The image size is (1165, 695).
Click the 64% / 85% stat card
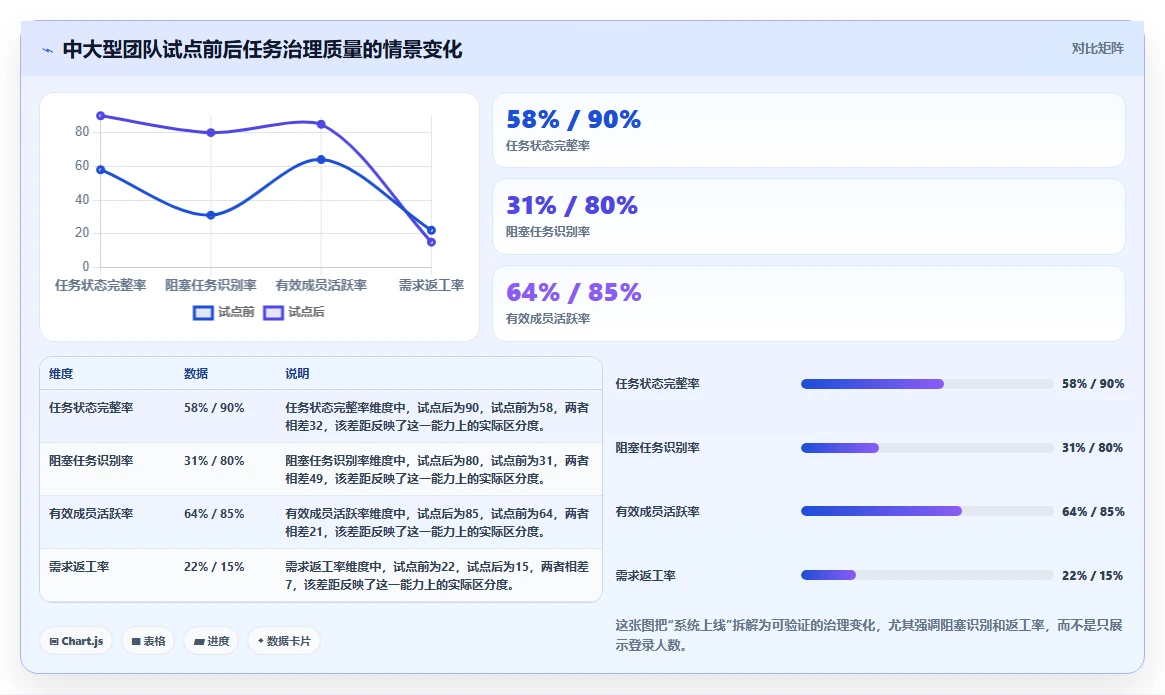click(808, 303)
